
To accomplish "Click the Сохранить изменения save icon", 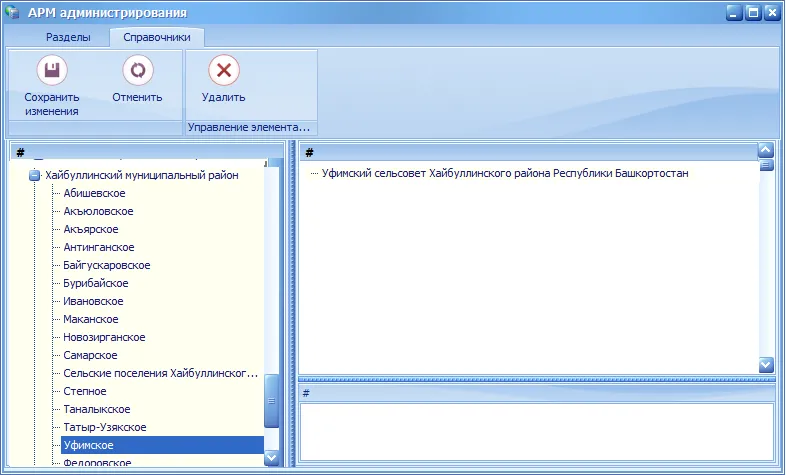I will 52,70.
